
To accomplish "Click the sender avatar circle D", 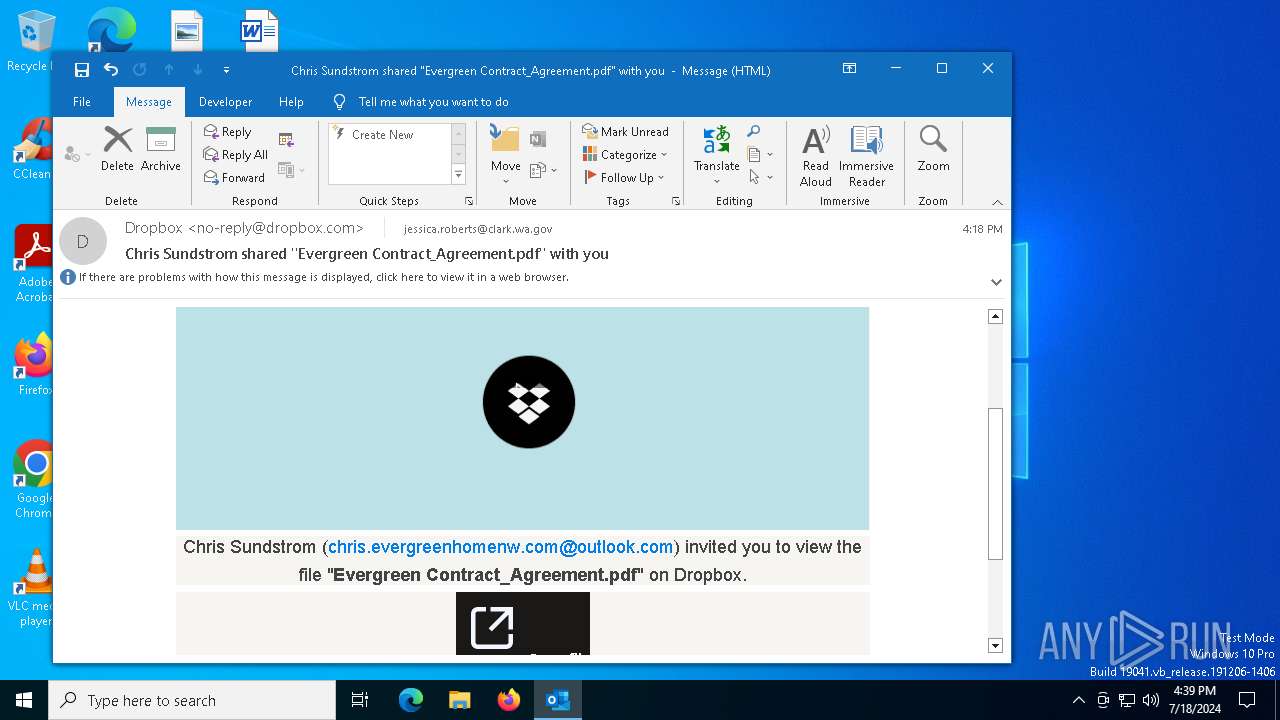I will 83,241.
